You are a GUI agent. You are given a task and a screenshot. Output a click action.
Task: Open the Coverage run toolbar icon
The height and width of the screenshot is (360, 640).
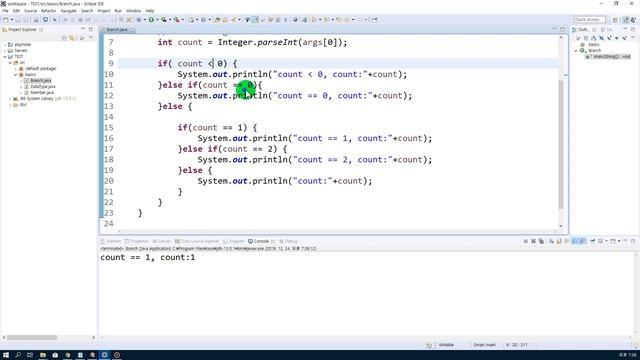coord(164,20)
